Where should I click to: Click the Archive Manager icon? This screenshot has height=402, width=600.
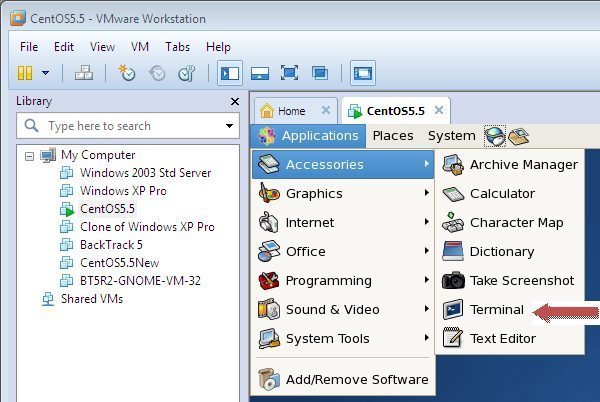[453, 165]
